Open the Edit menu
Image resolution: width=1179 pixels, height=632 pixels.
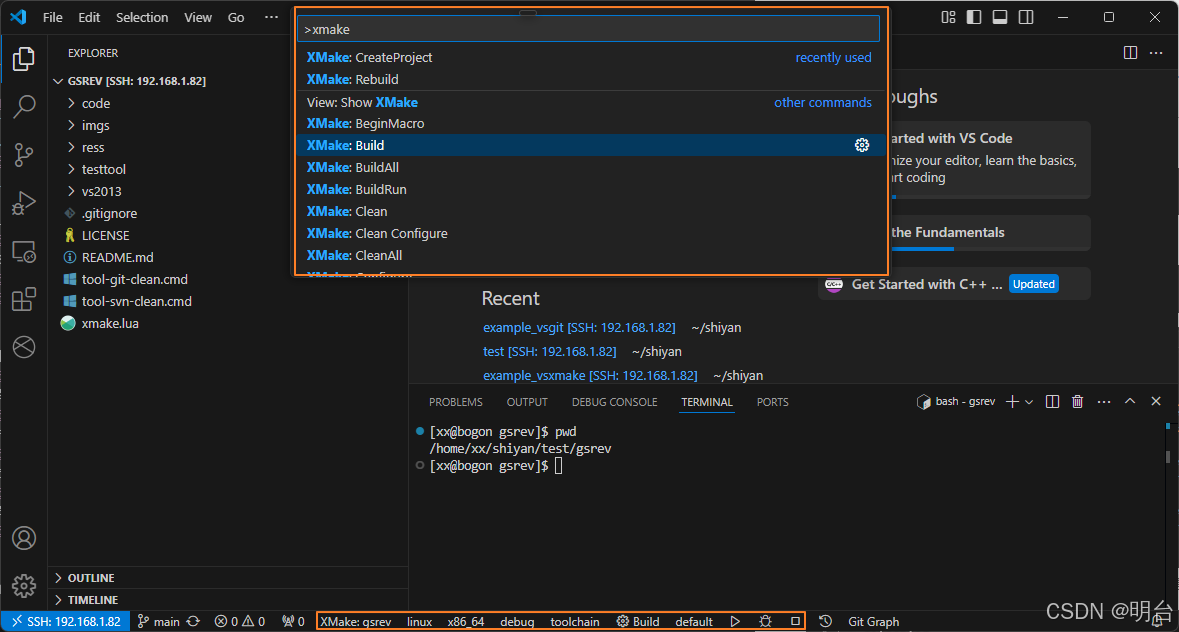pos(89,17)
